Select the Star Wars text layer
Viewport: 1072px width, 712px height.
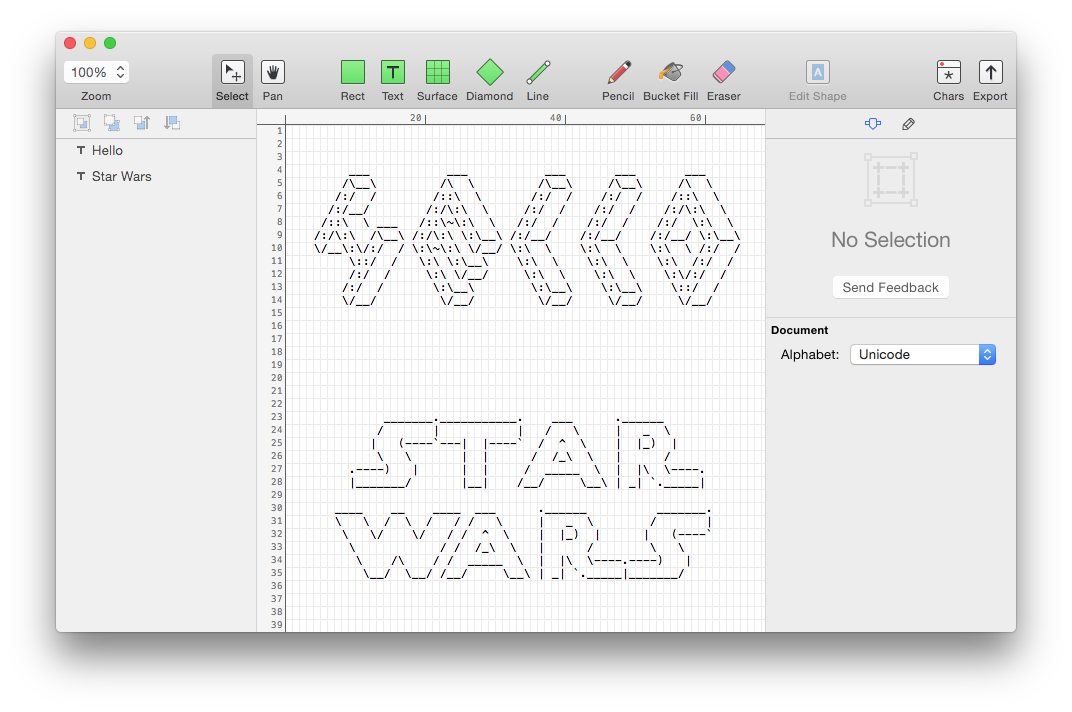point(121,176)
